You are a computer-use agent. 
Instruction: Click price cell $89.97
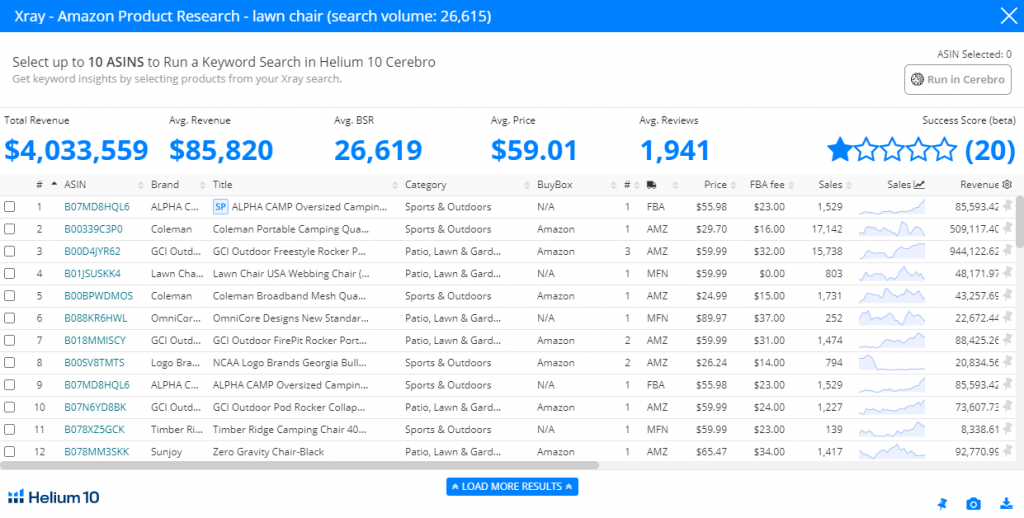click(711, 318)
